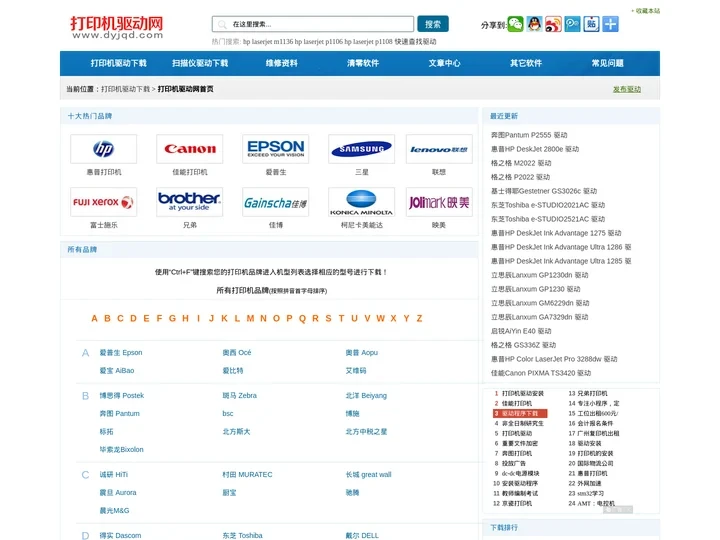Open brand 爱普生 Epson

(x=121, y=353)
